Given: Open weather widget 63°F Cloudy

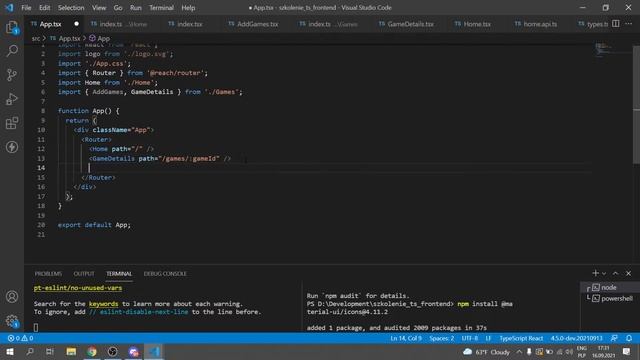Looking at the screenshot, I should click(487, 352).
